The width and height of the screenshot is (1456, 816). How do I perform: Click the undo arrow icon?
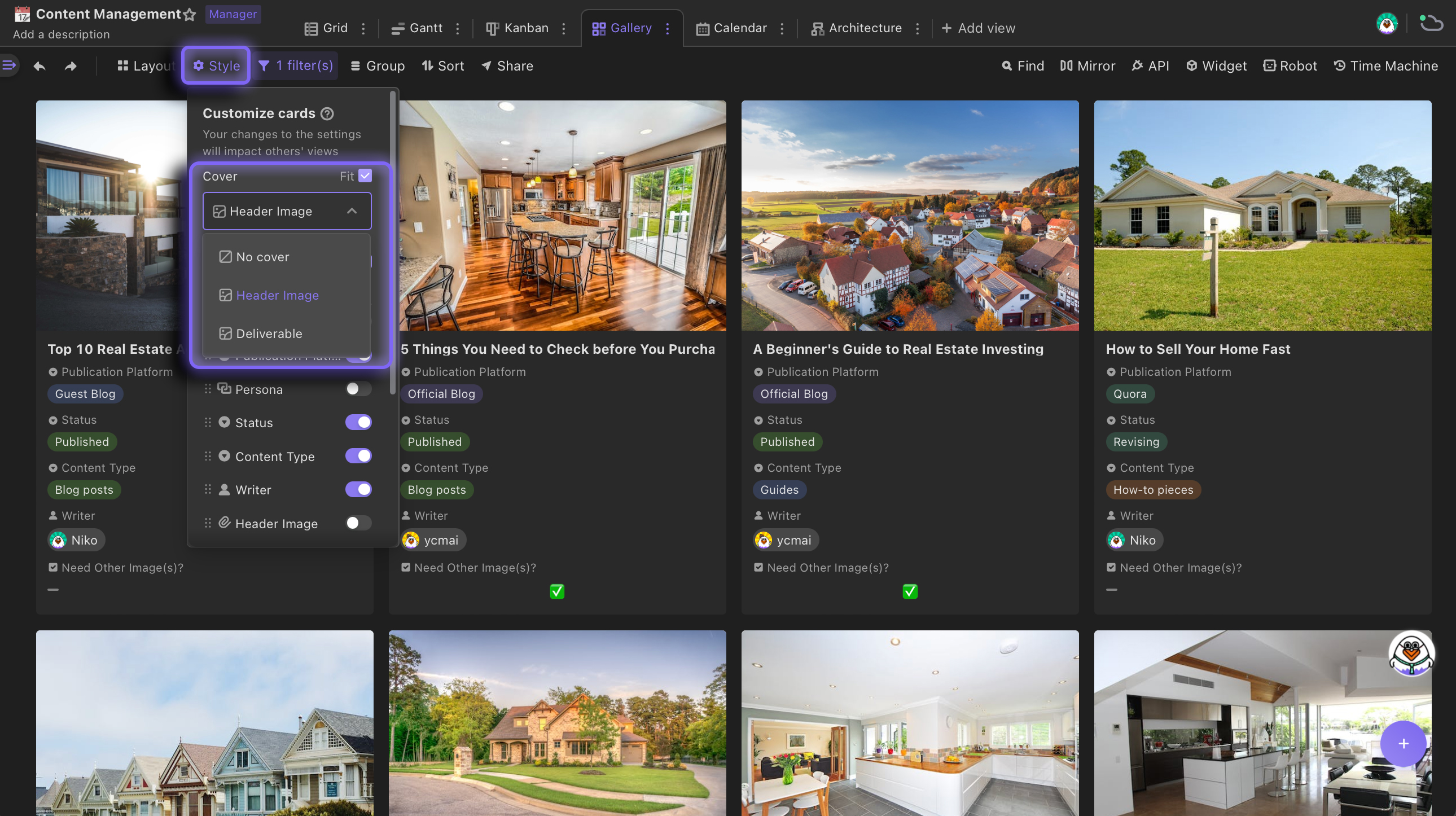tap(39, 66)
